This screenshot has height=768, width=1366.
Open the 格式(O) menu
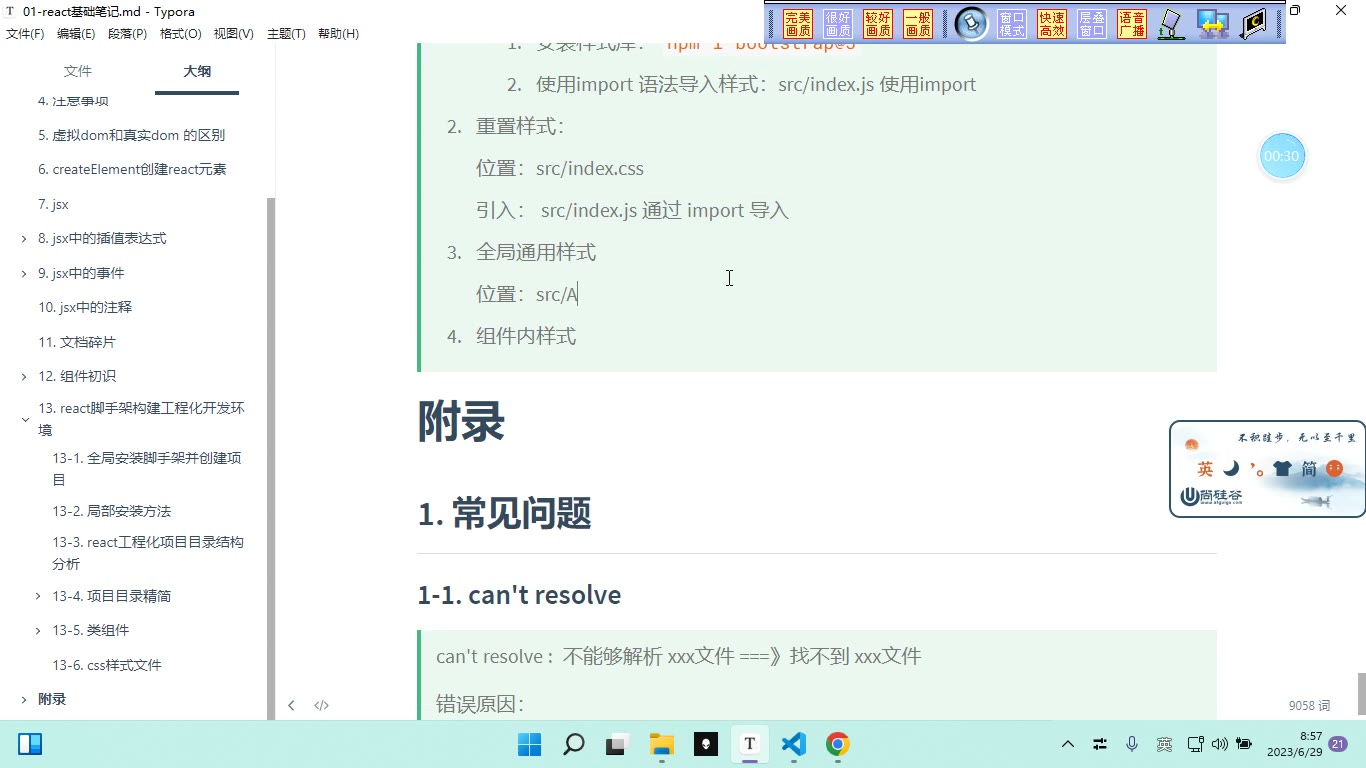pos(180,34)
